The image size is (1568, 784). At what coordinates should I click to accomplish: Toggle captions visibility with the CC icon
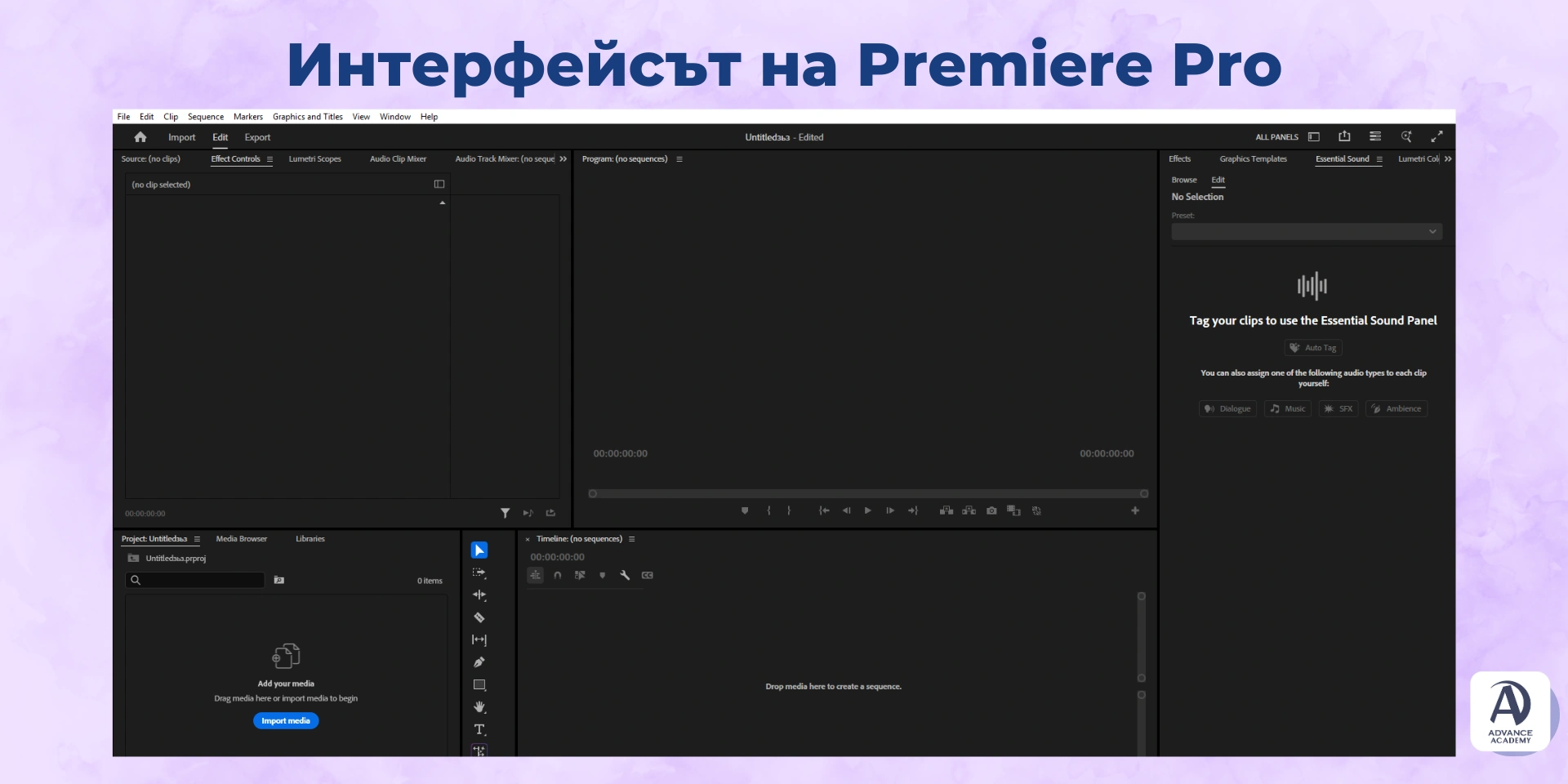tap(647, 575)
